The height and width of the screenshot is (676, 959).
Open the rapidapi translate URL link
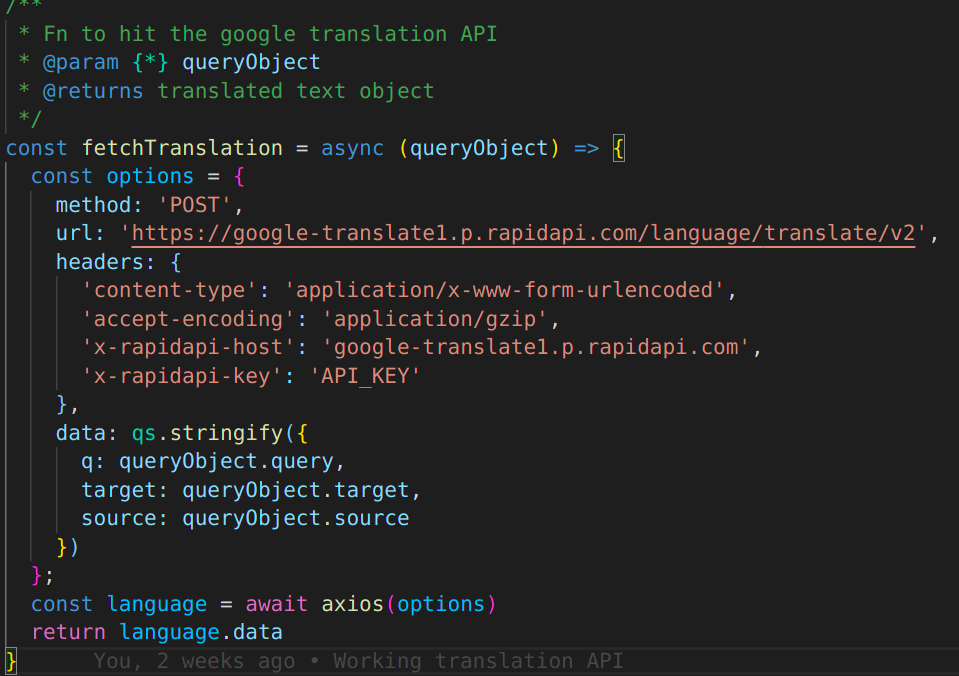[524, 234]
